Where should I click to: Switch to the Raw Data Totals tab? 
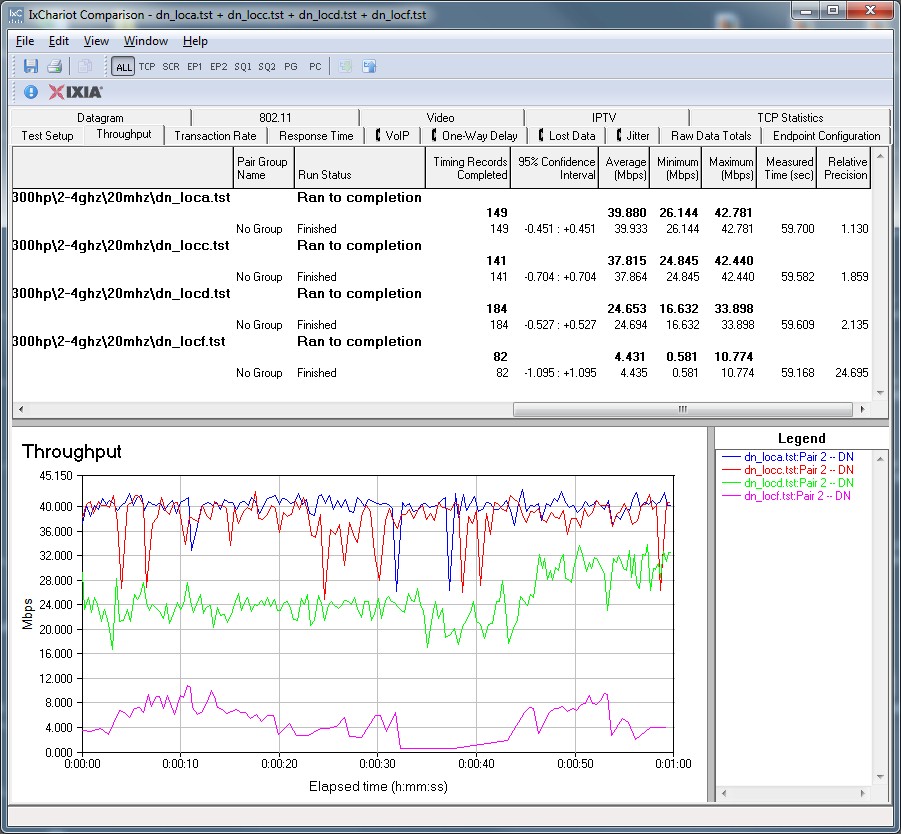coord(711,136)
